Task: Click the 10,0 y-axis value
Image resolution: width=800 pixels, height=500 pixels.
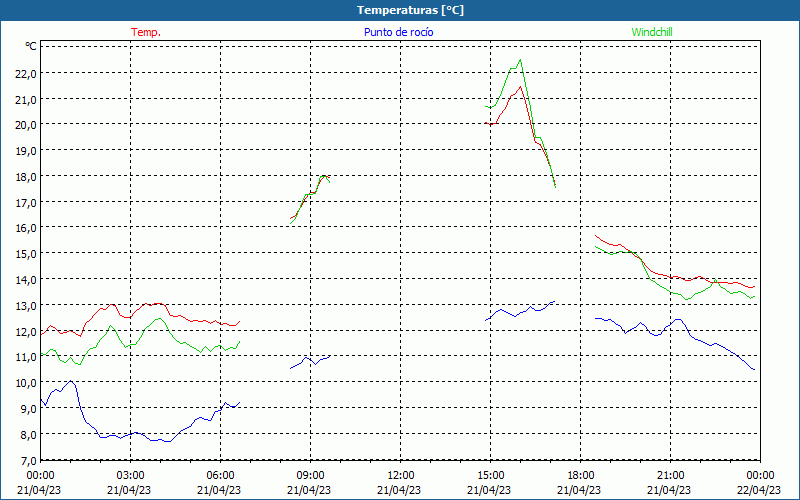Action: (x=26, y=383)
